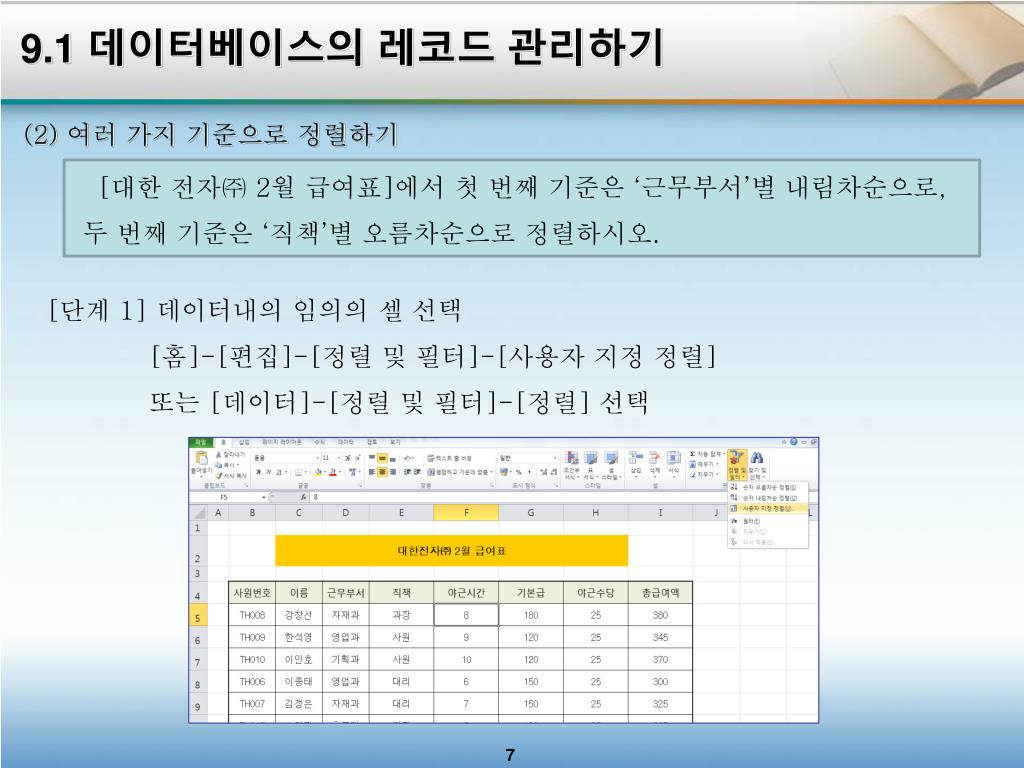Select 숫자 오름차순 정렬 menu item
The width and height of the screenshot is (1024, 768).
769,487
